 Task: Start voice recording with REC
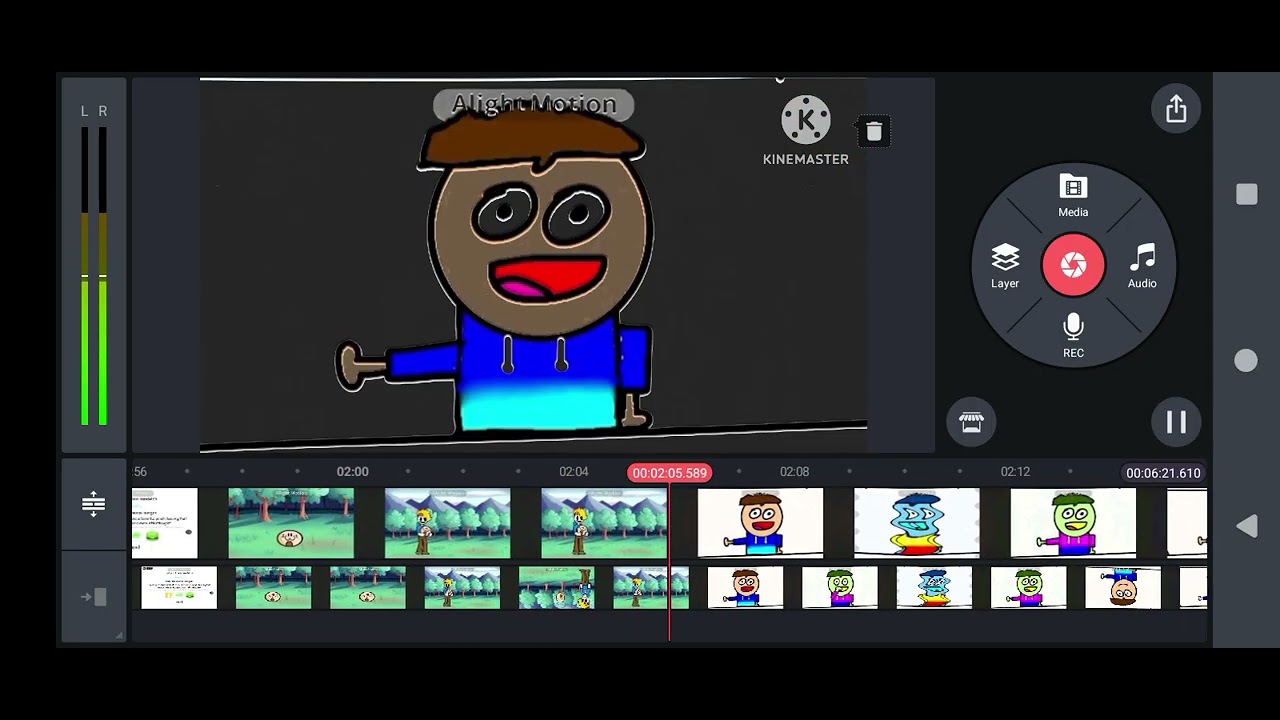[1073, 336]
